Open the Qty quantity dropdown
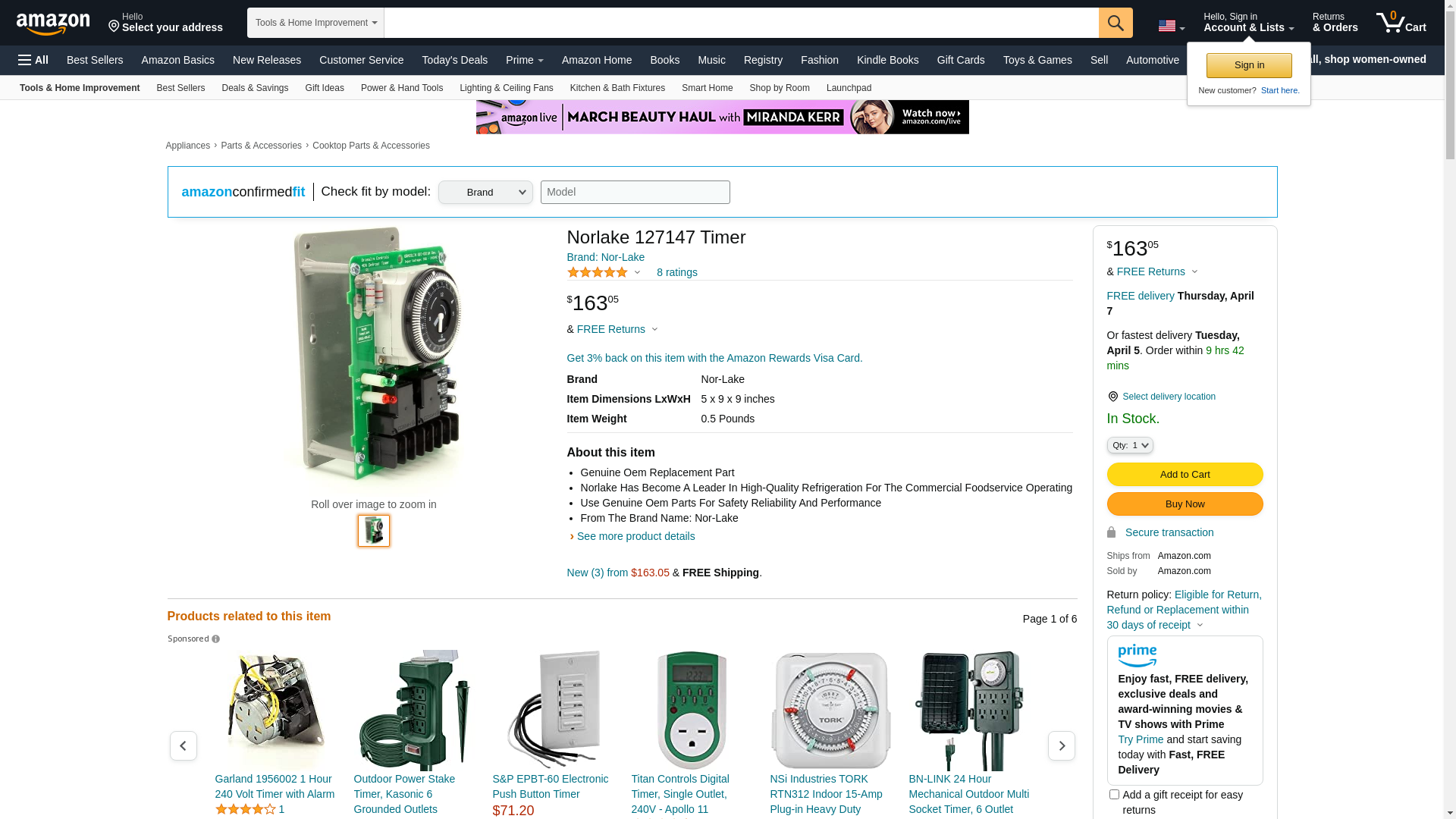Screen dimensions: 1456x819 (1129, 446)
